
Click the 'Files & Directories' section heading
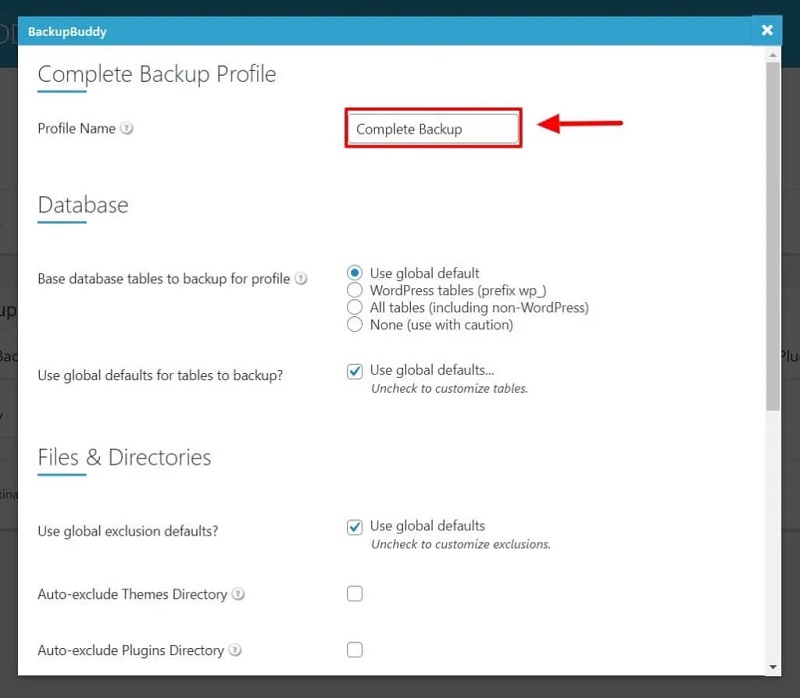pyautogui.click(x=124, y=457)
